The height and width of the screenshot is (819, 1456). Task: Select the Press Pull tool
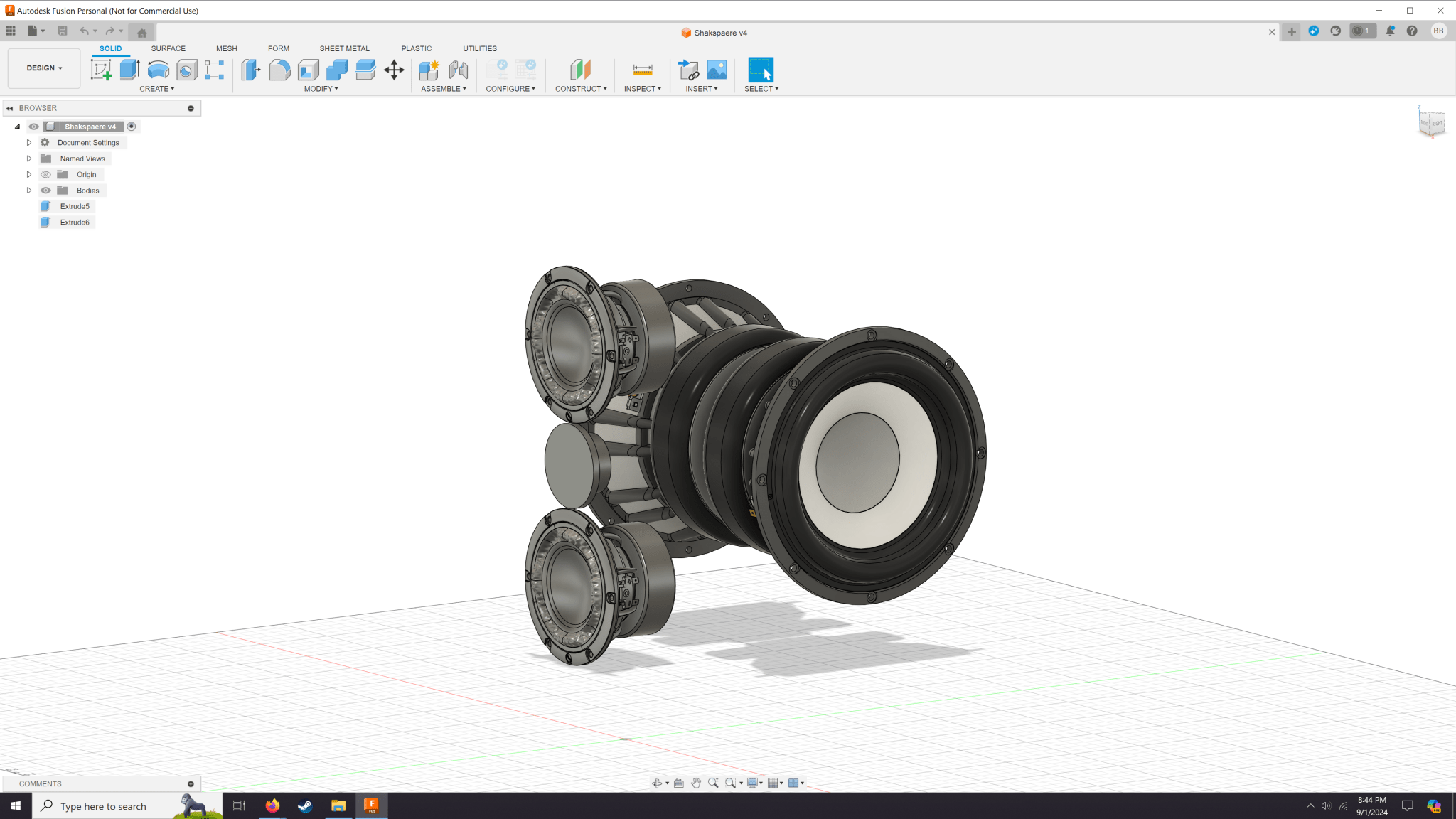[251, 70]
